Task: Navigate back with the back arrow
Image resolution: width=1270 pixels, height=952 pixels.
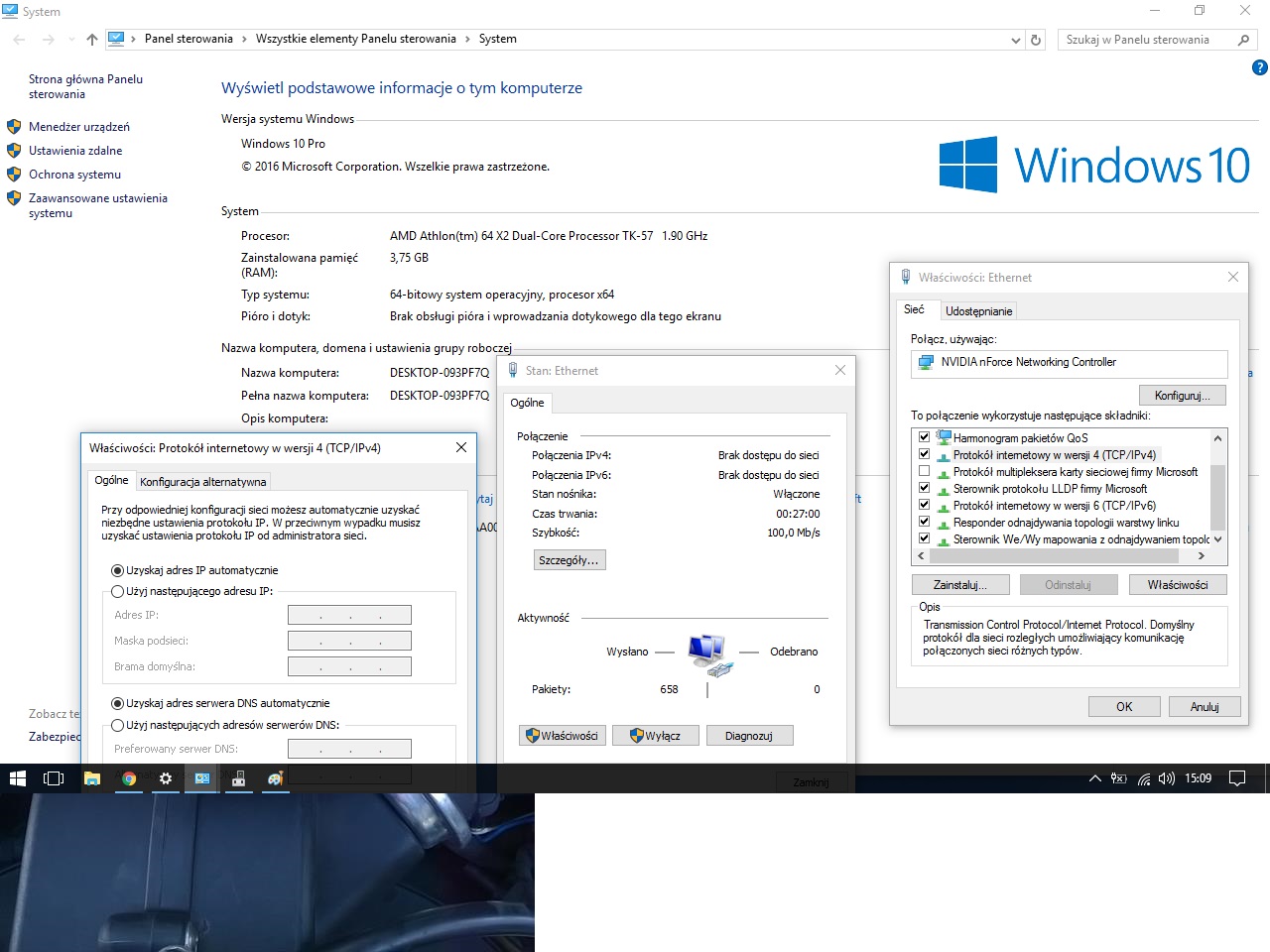Action: click(20, 40)
